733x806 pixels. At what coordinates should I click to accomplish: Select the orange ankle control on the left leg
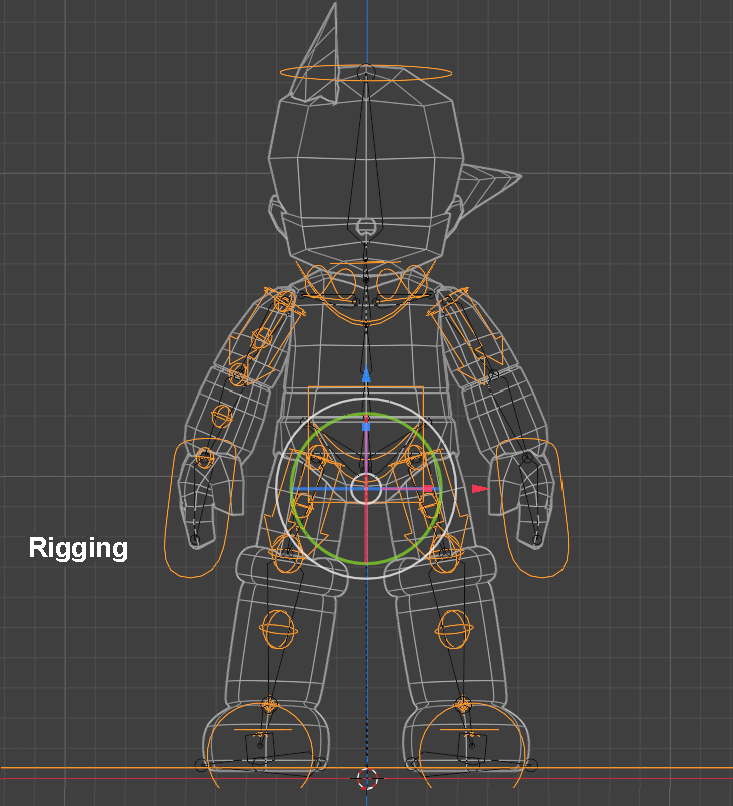coord(269,705)
